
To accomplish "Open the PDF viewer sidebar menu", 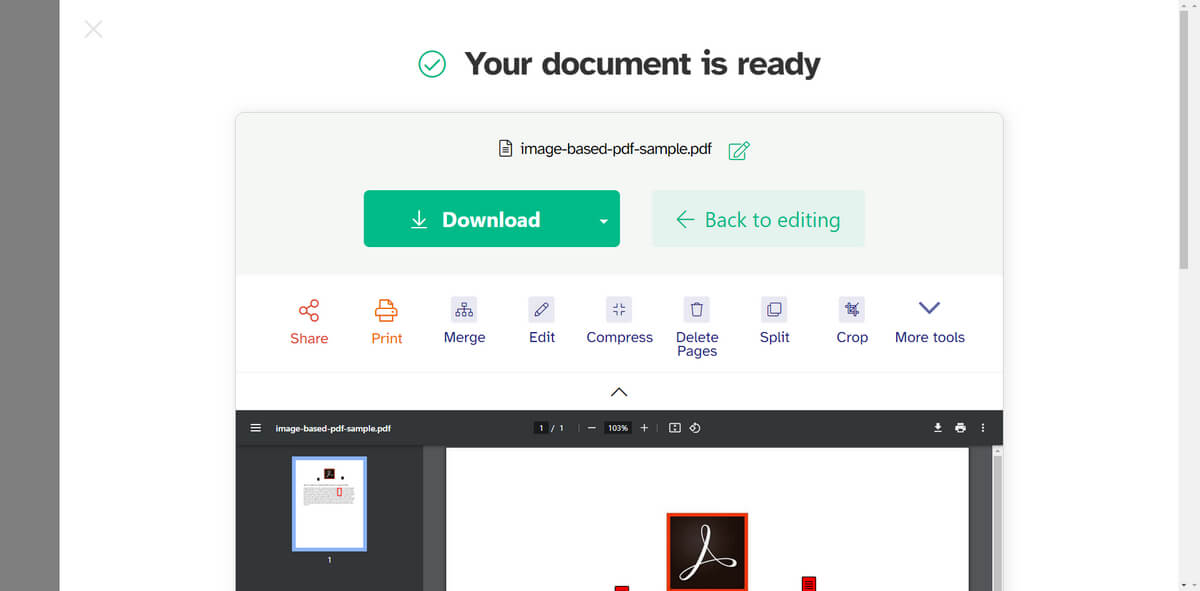I will 255,427.
